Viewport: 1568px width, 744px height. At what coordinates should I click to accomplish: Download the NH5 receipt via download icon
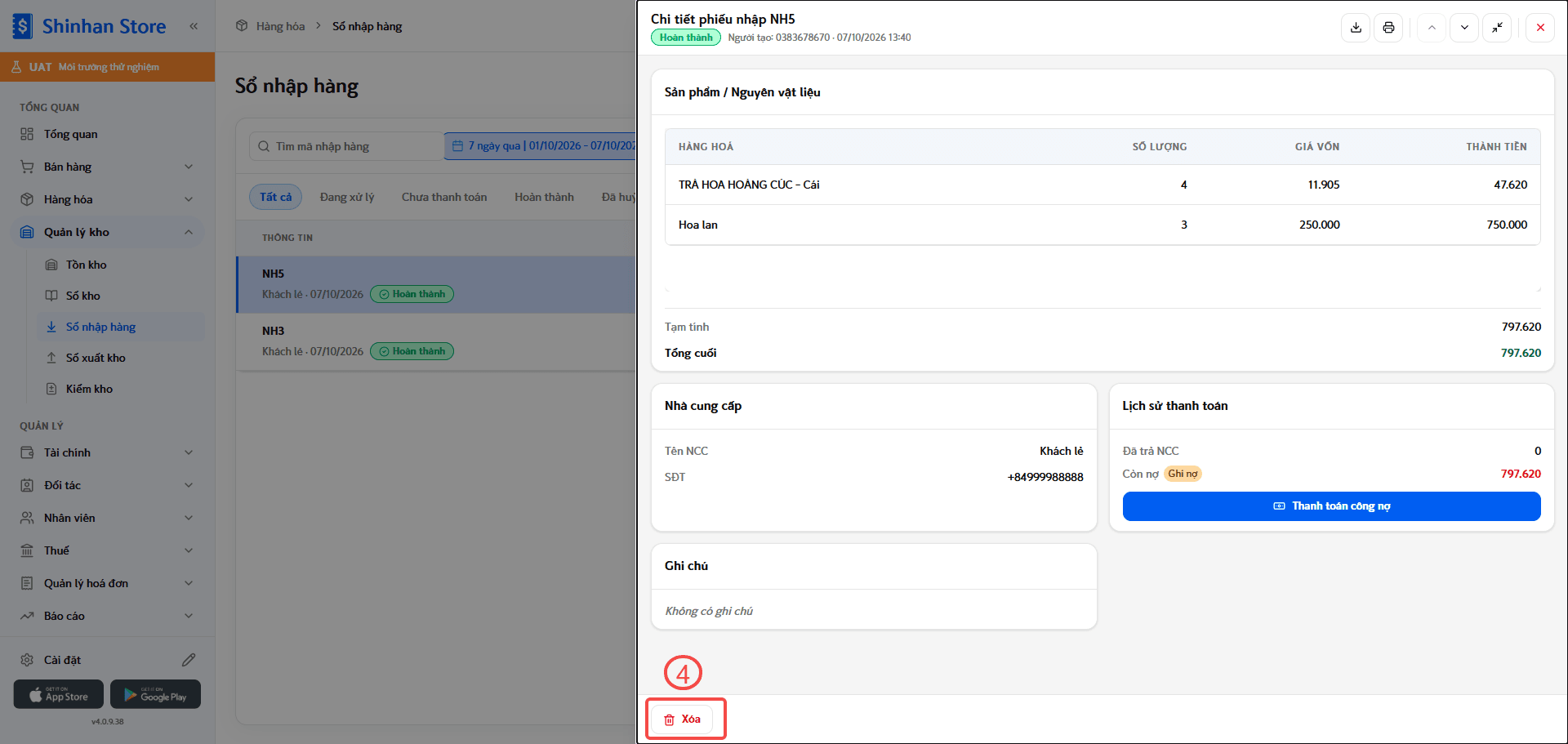(x=1356, y=28)
